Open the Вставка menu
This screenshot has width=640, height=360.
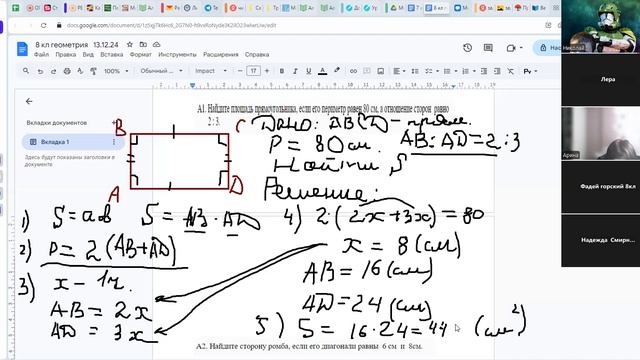(x=112, y=54)
